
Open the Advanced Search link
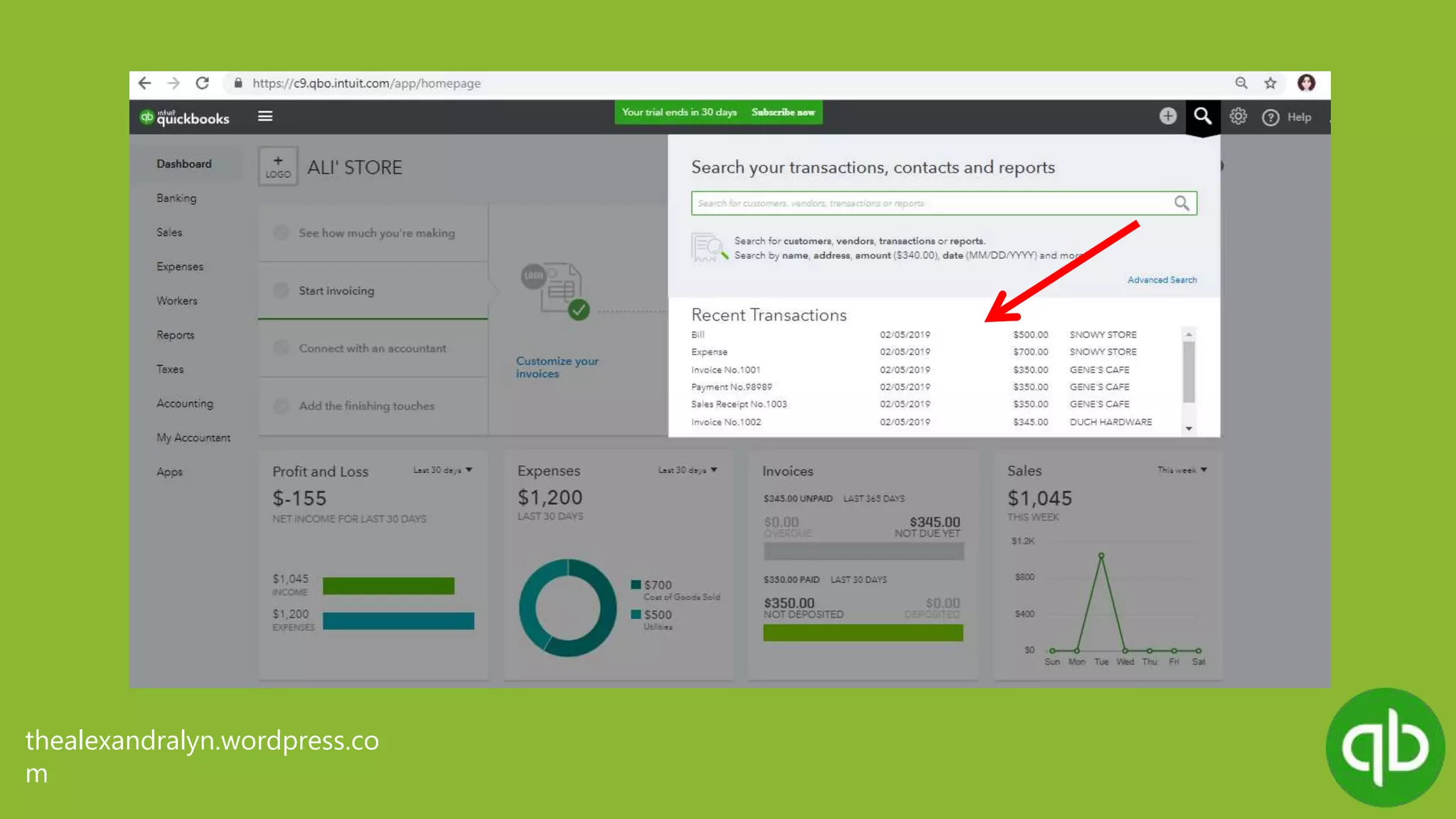[1162, 280]
